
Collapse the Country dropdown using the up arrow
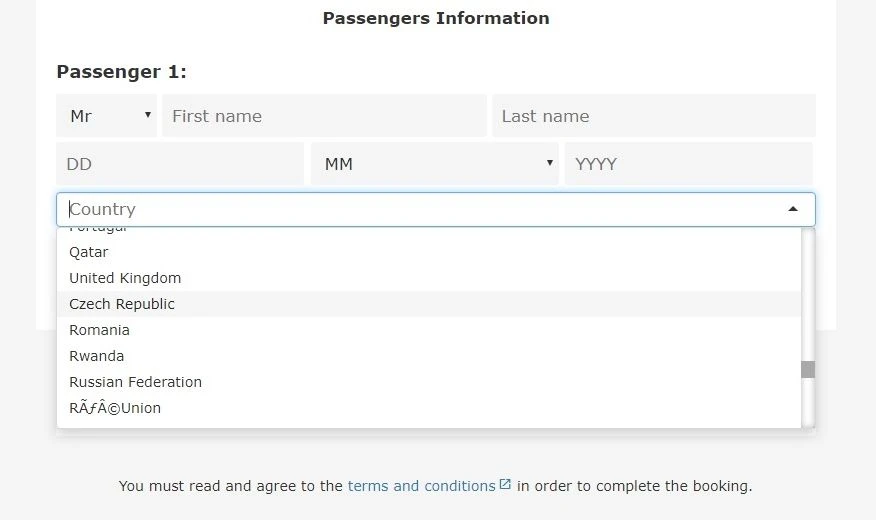pyautogui.click(x=793, y=209)
